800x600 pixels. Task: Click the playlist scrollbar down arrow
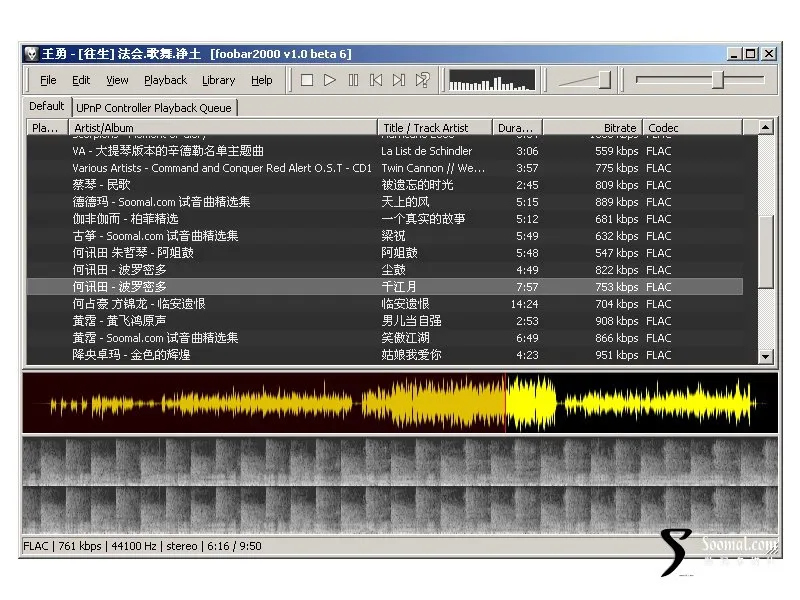point(765,357)
